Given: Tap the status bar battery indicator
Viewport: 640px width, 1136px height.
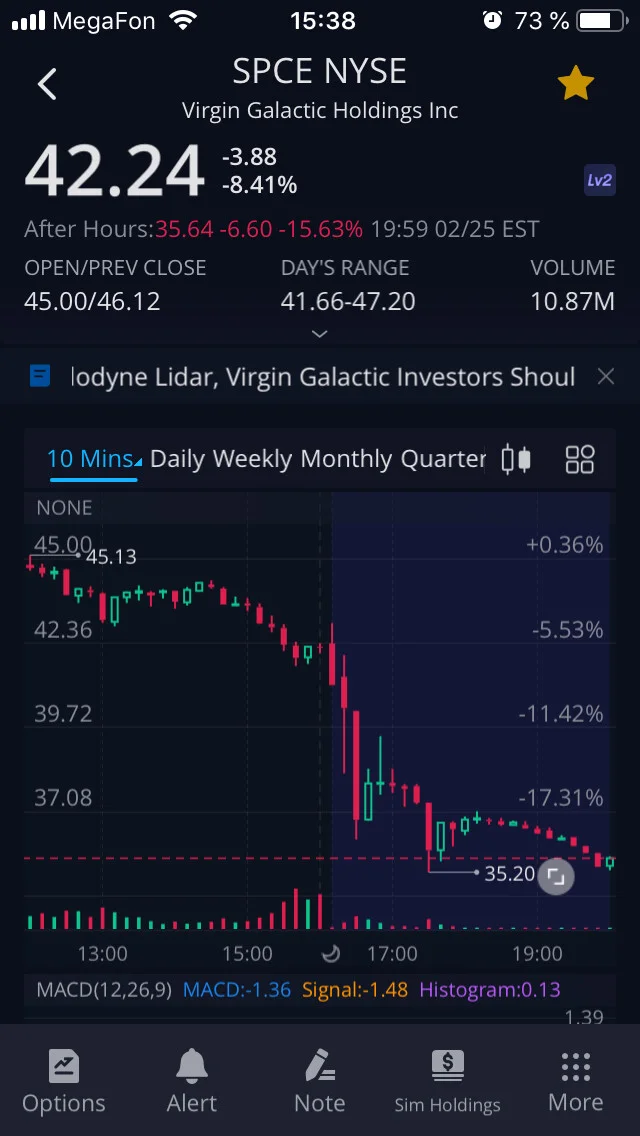Looking at the screenshot, I should click(x=602, y=21).
